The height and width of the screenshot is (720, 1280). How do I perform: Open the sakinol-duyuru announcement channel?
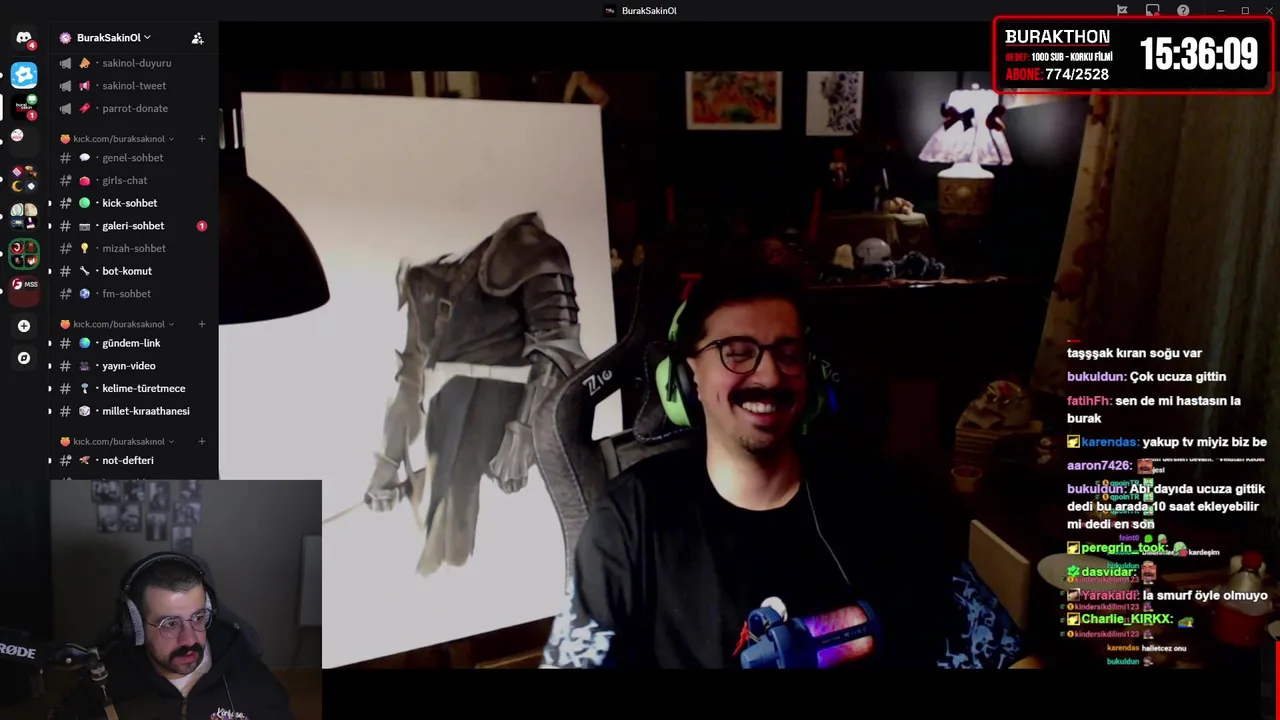[x=133, y=63]
